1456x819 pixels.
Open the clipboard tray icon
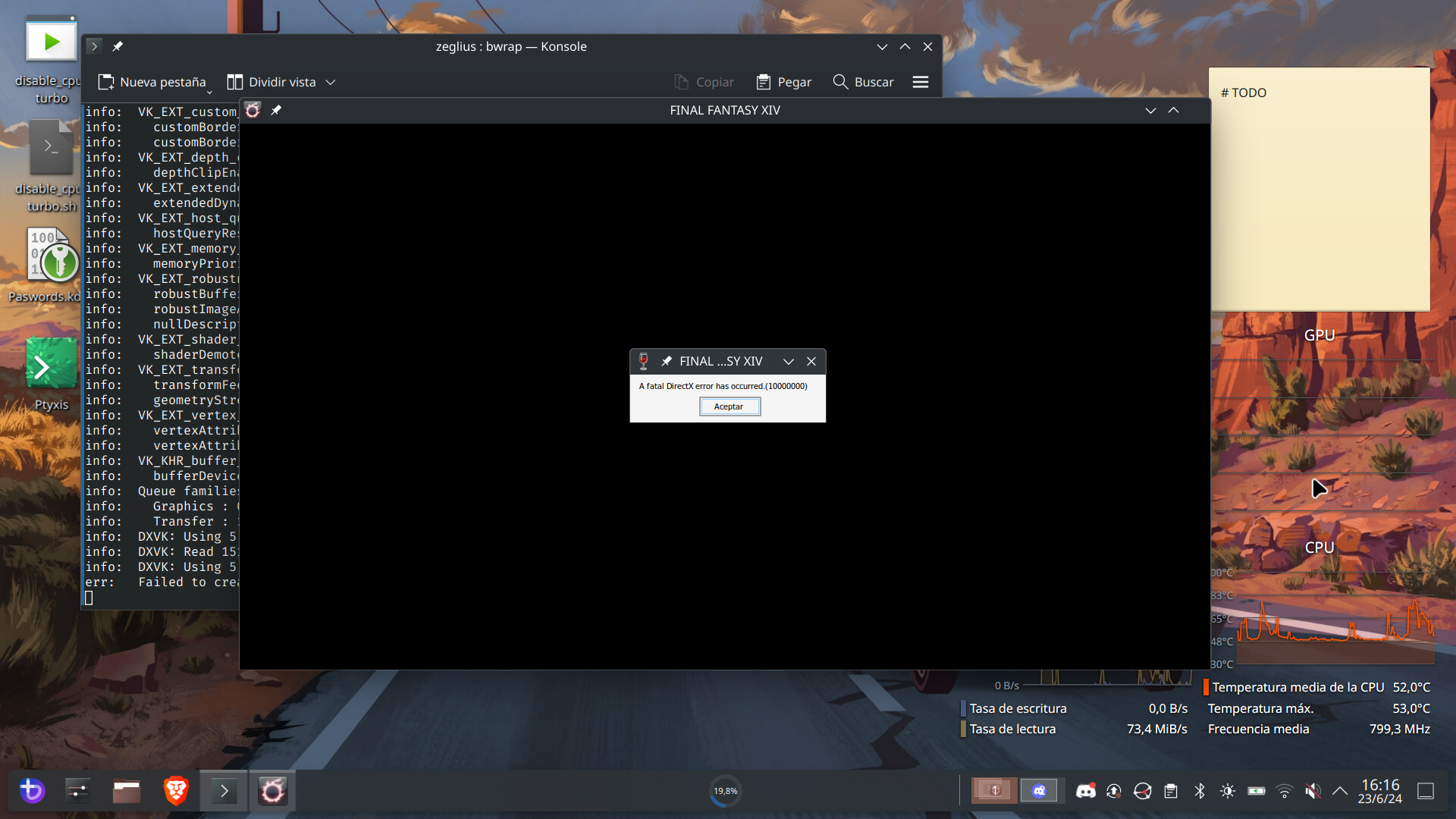pos(1171,791)
